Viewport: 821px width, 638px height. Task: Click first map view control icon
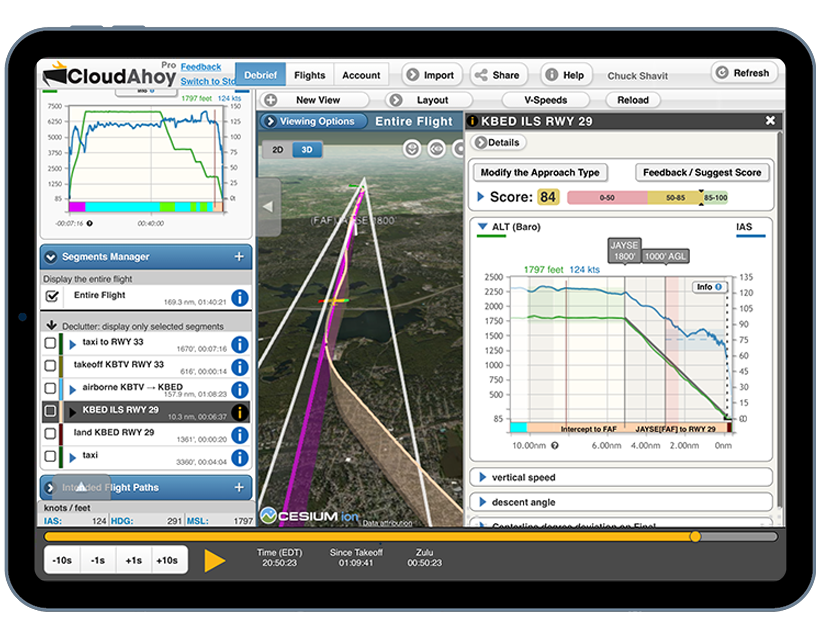[412, 149]
